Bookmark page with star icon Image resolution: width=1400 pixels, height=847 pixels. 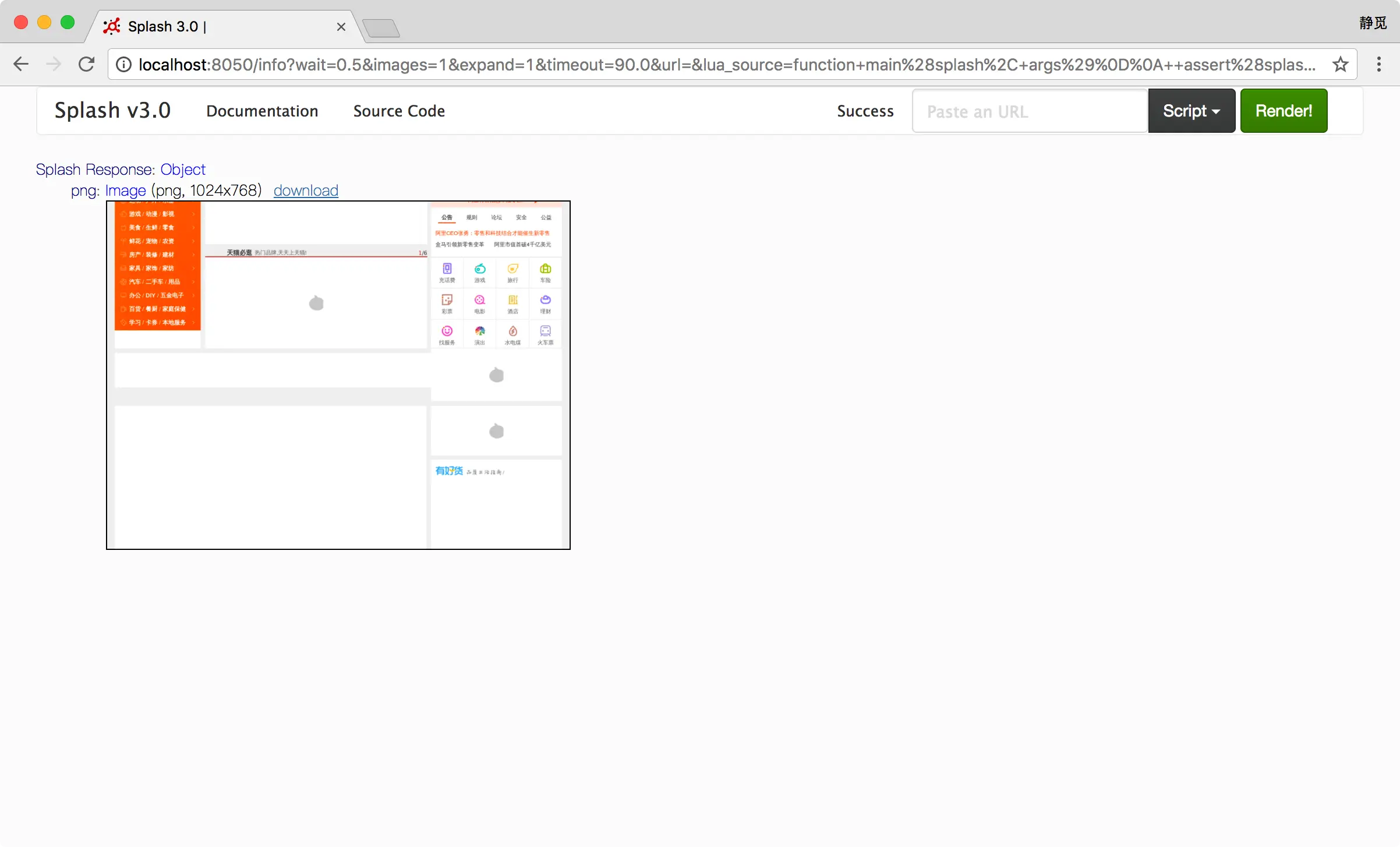point(1340,64)
